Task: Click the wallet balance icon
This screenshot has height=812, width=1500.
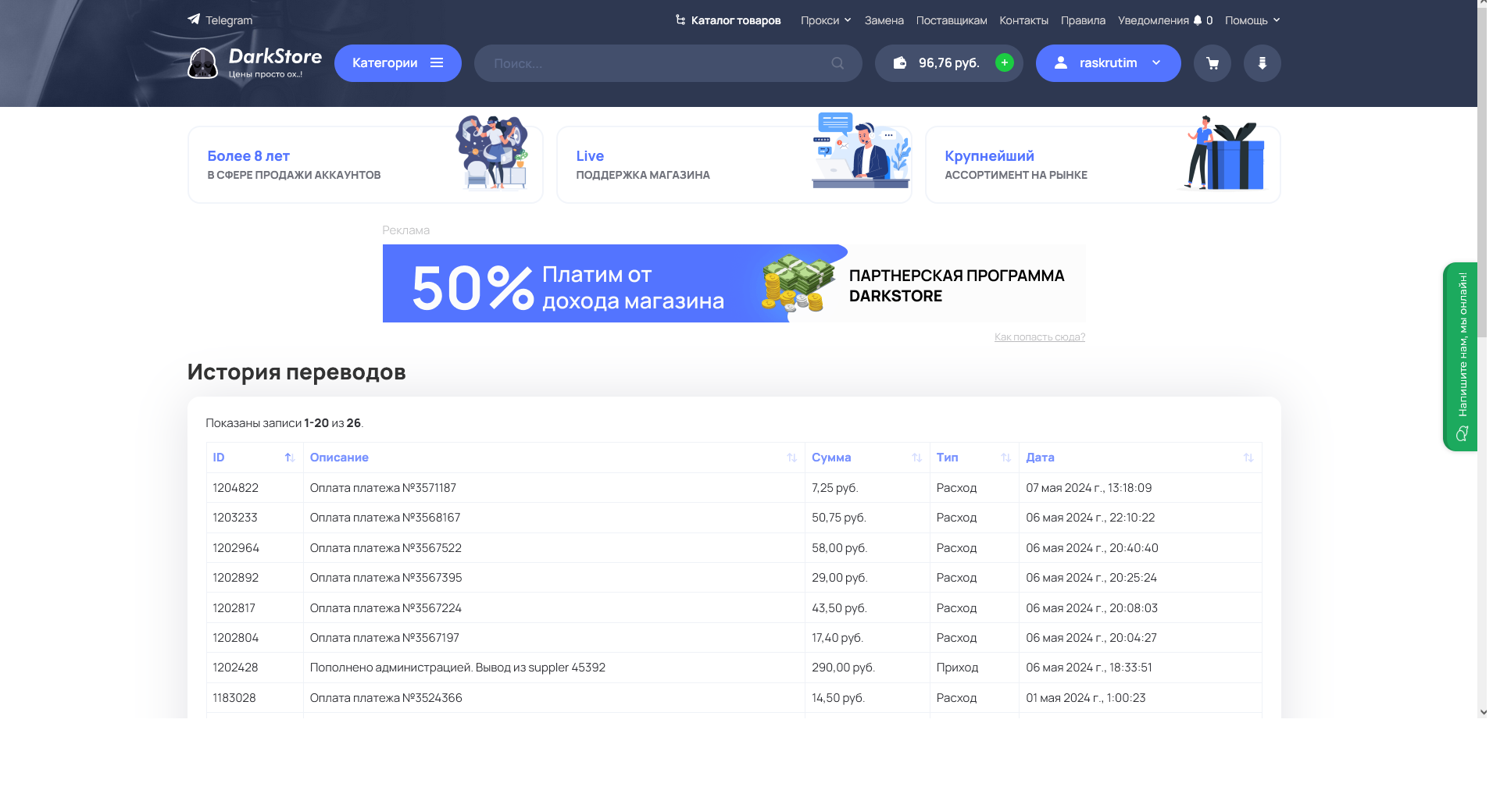Action: coord(900,62)
